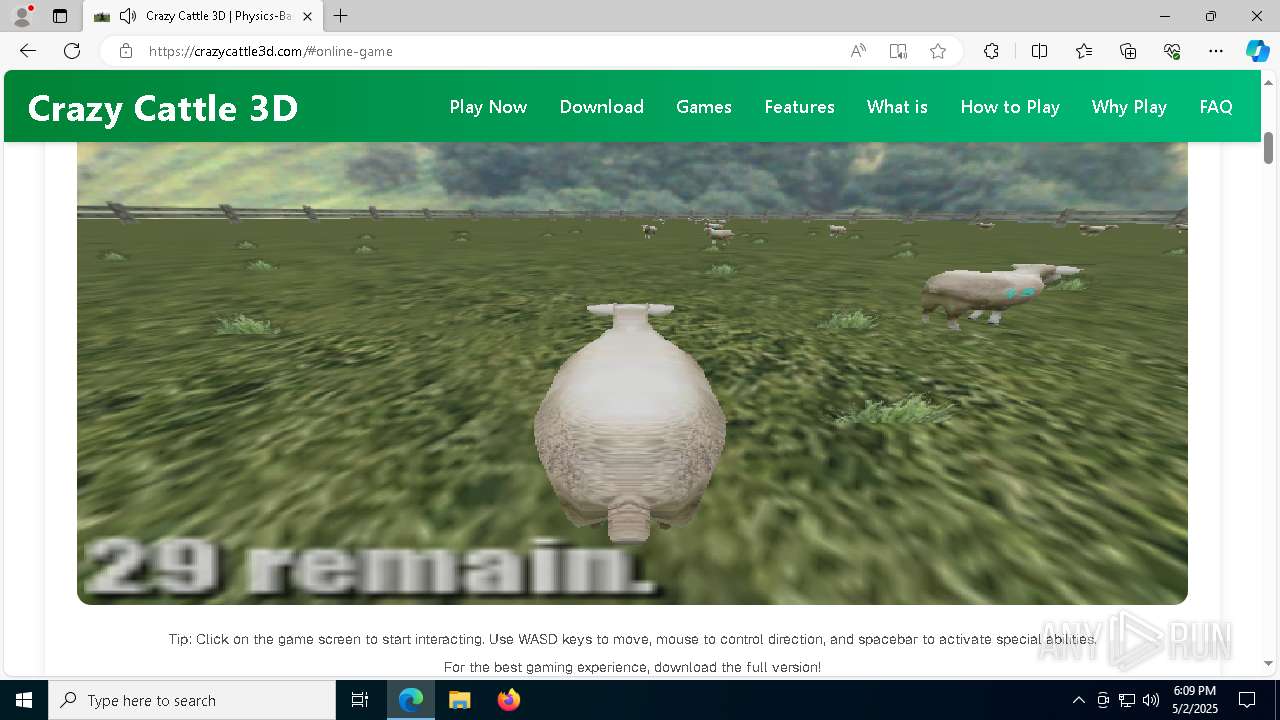Toggle split screen view

point(1039,51)
